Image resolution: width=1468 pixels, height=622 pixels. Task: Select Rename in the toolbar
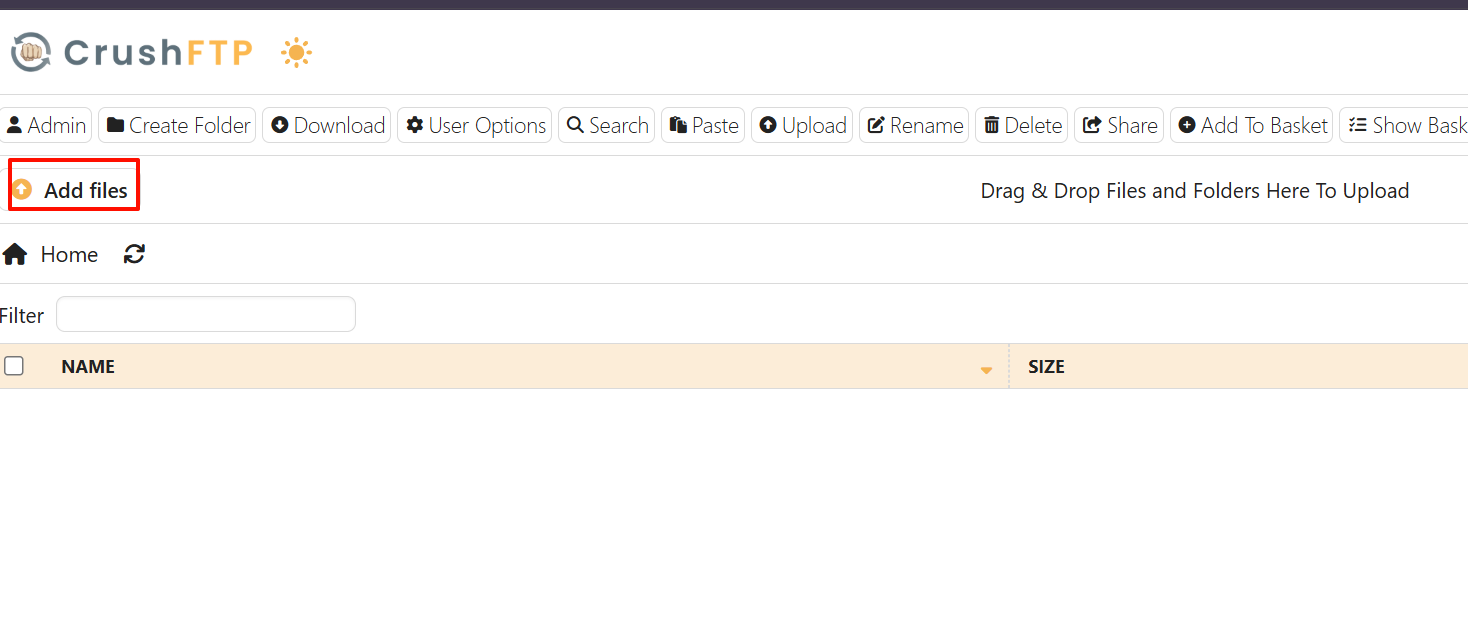click(914, 125)
